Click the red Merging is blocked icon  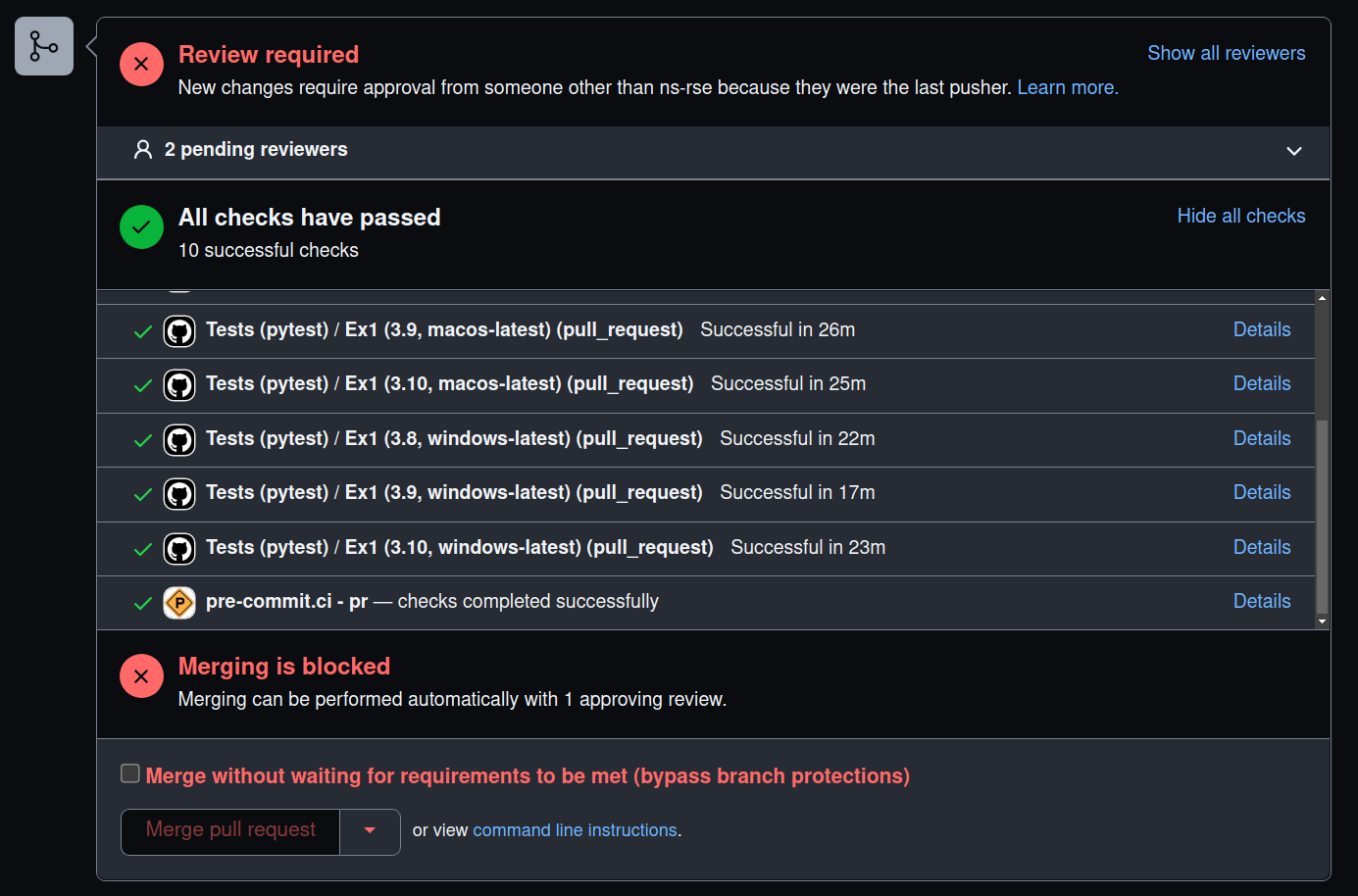pyautogui.click(x=141, y=675)
